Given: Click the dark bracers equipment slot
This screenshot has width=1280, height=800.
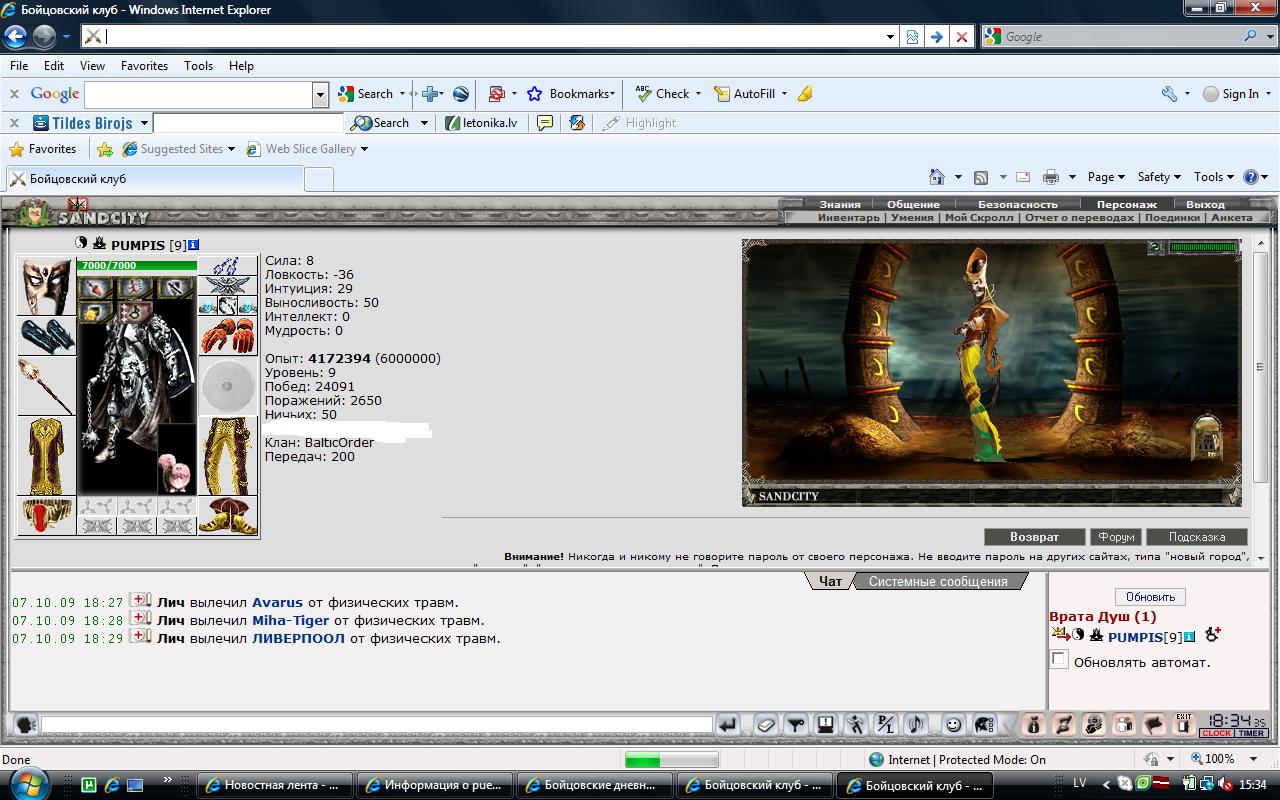Looking at the screenshot, I should pos(47,336).
